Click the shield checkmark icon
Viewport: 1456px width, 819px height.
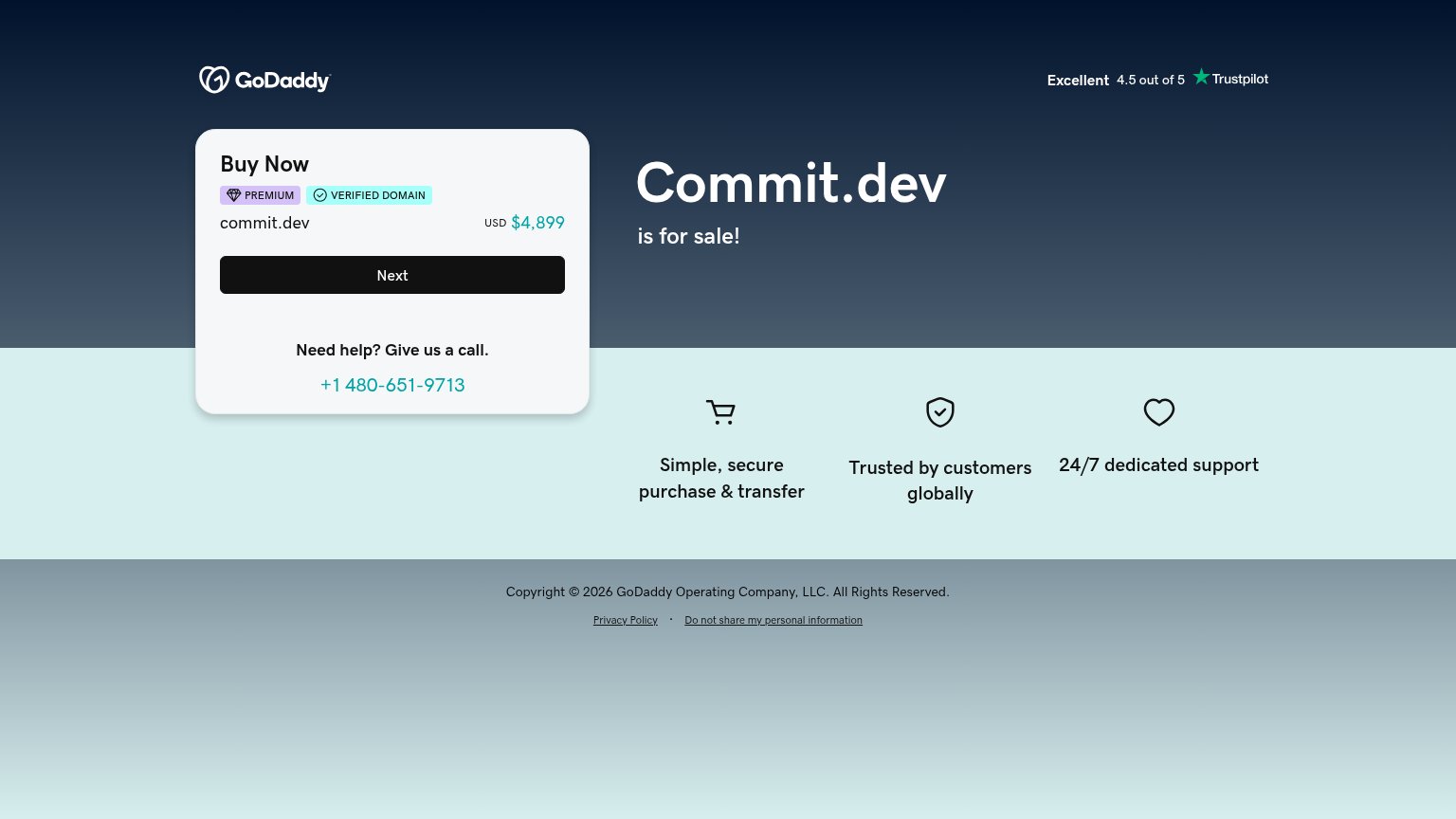point(940,412)
